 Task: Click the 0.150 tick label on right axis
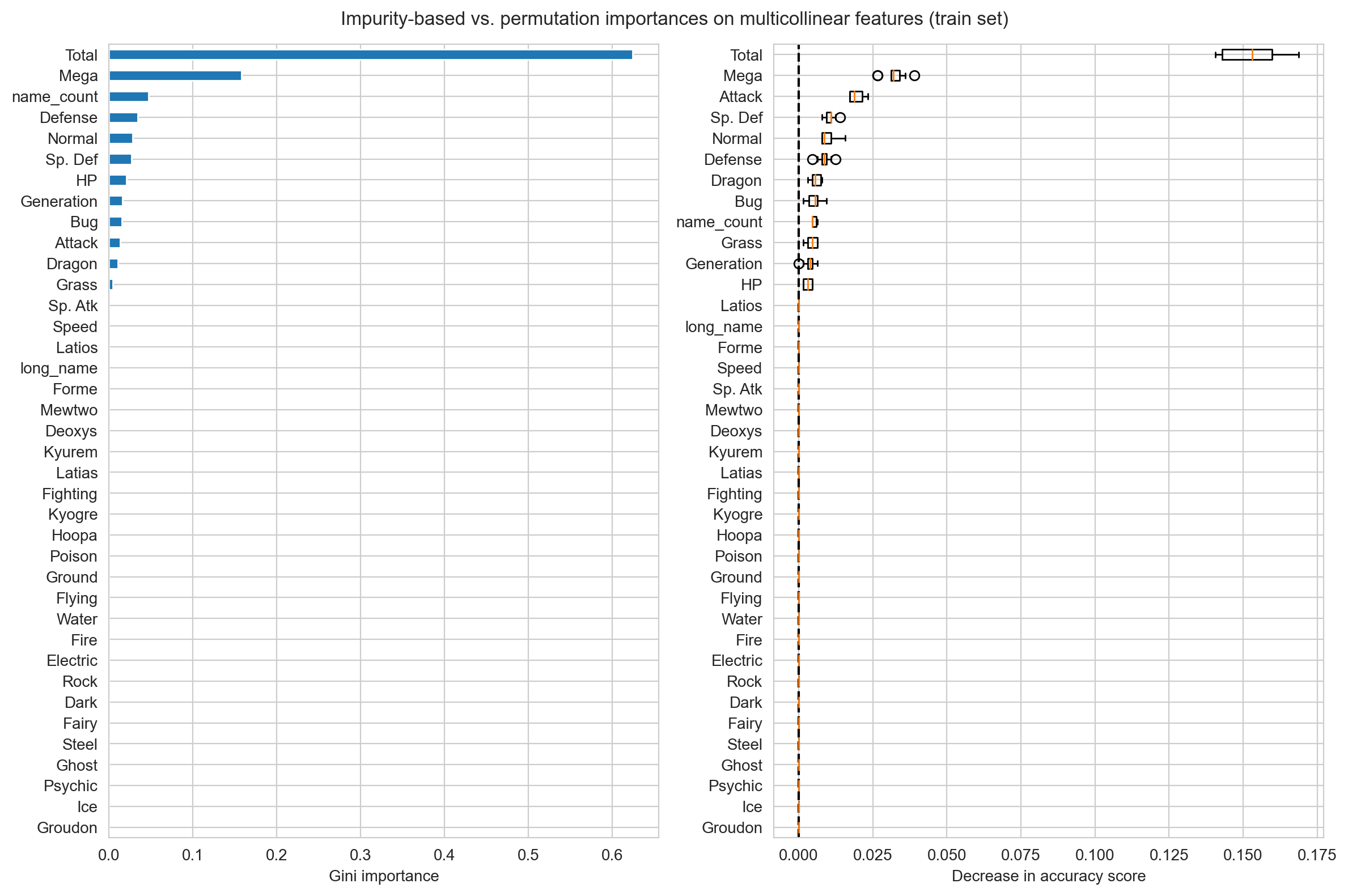[1243, 855]
